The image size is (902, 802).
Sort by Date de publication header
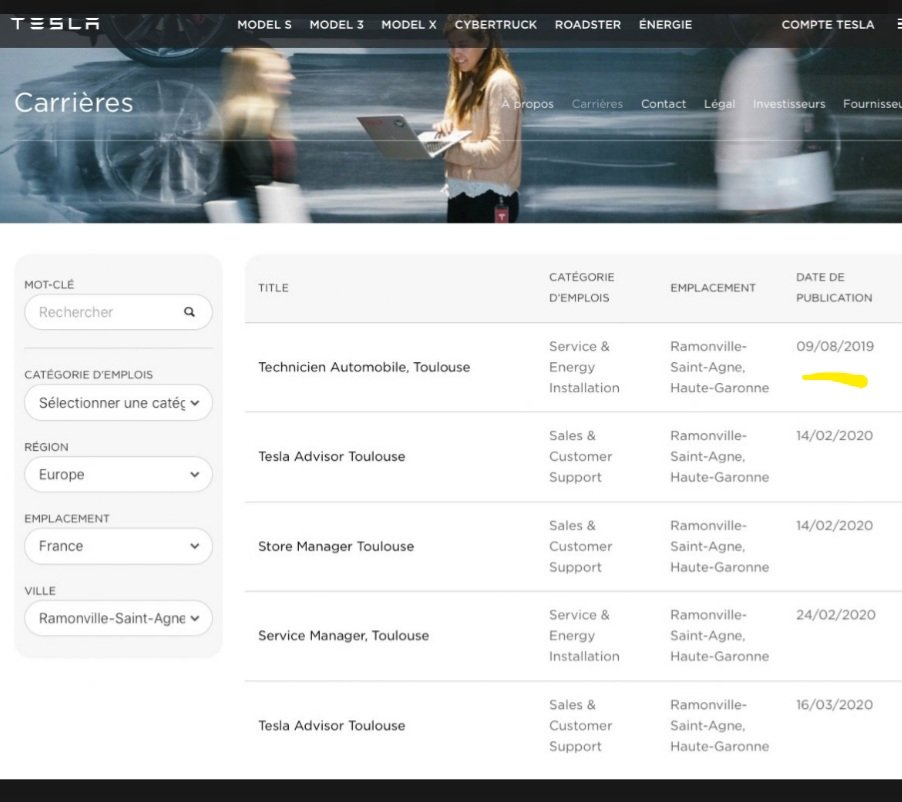[x=834, y=287]
